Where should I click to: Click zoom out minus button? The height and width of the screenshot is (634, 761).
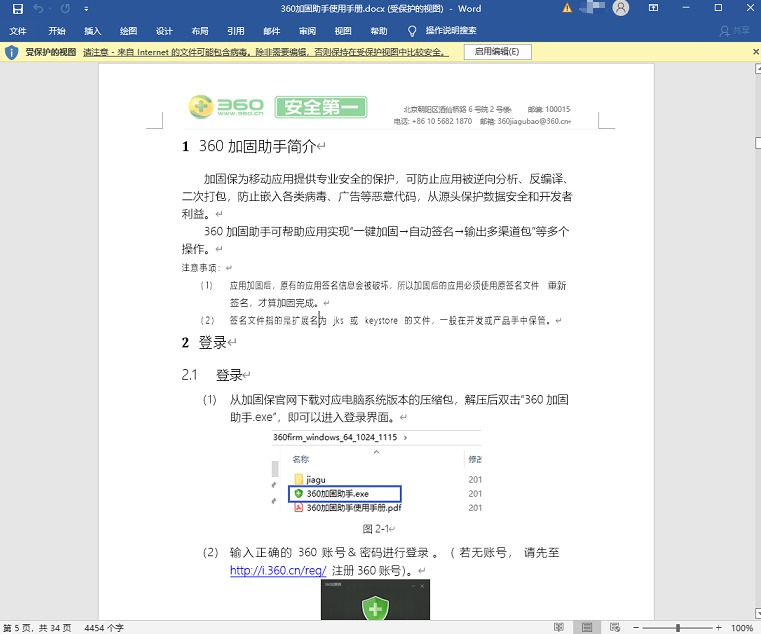[x=636, y=628]
